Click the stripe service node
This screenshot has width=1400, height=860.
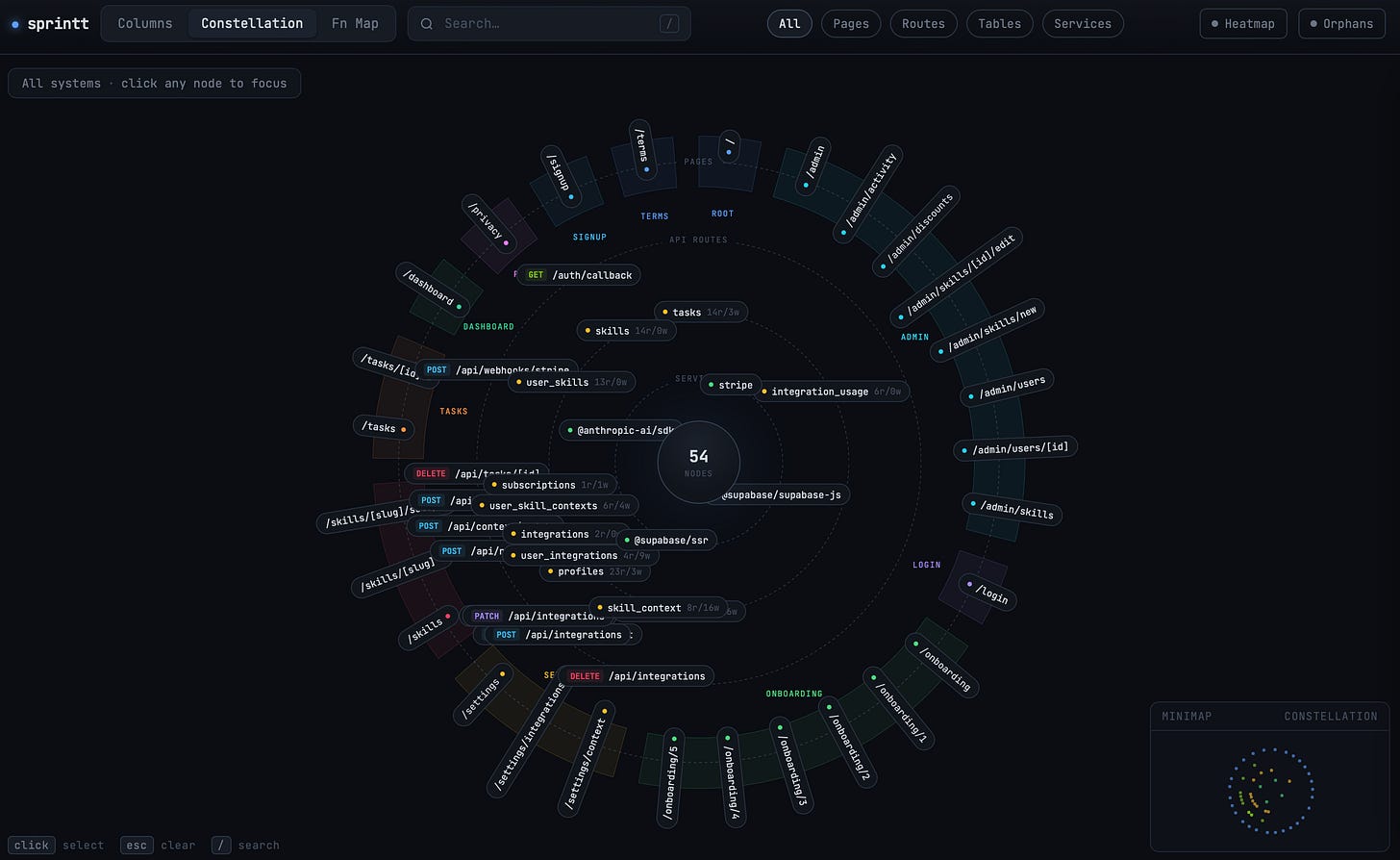click(730, 385)
